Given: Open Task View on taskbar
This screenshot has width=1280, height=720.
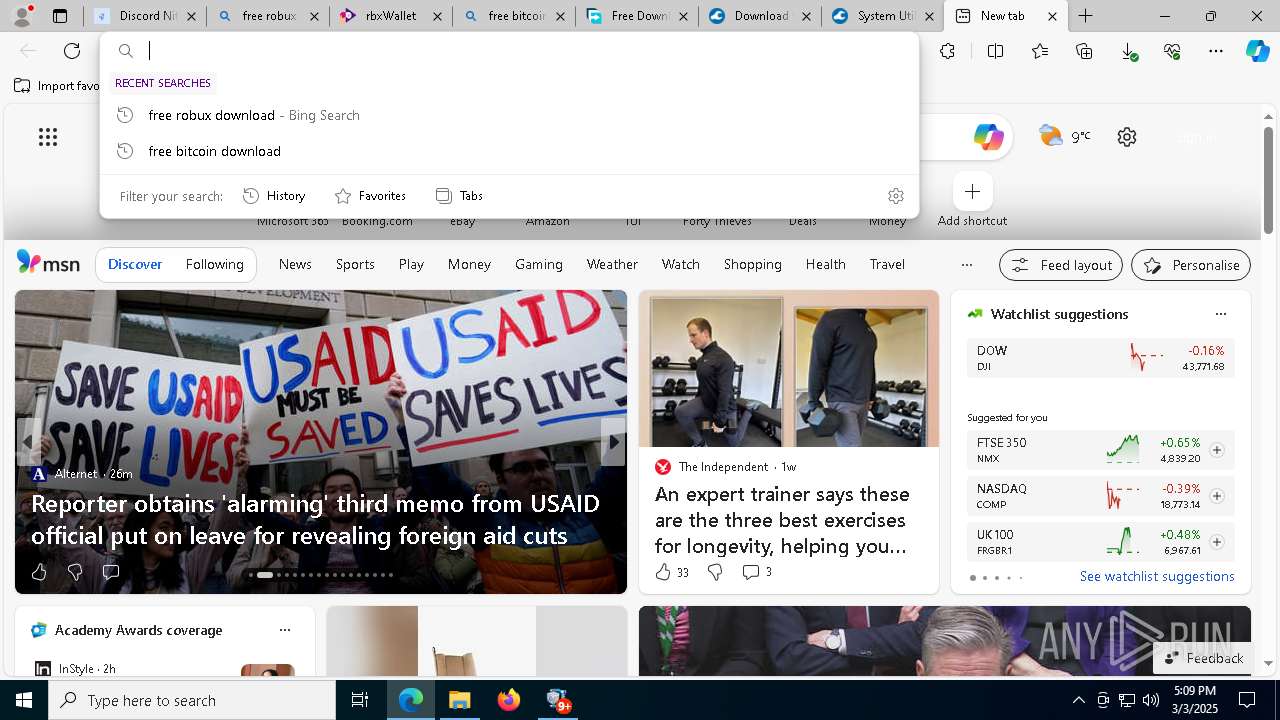Looking at the screenshot, I should click(x=360, y=700).
